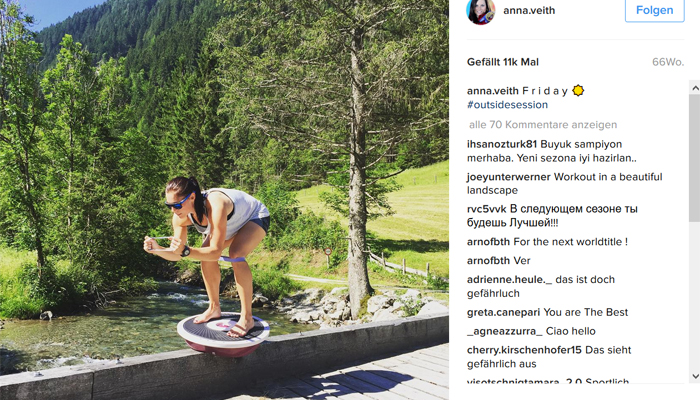Open cherry.kirschenhofer15's profile from comment

coord(524,350)
